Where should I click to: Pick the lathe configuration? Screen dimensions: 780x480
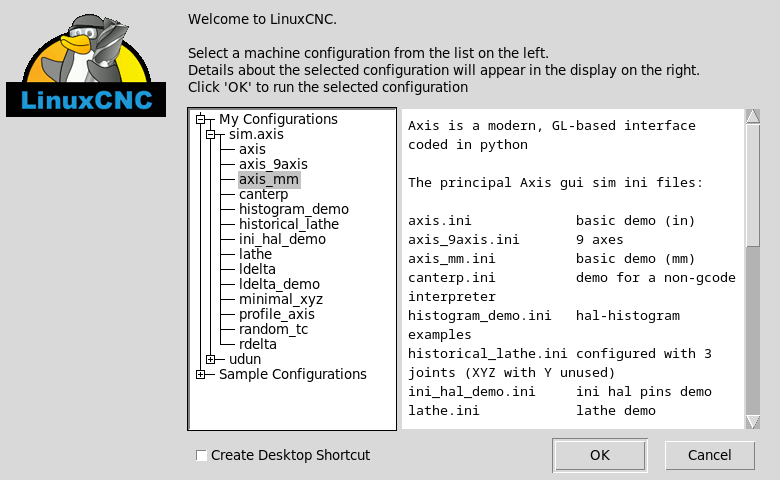pos(255,254)
